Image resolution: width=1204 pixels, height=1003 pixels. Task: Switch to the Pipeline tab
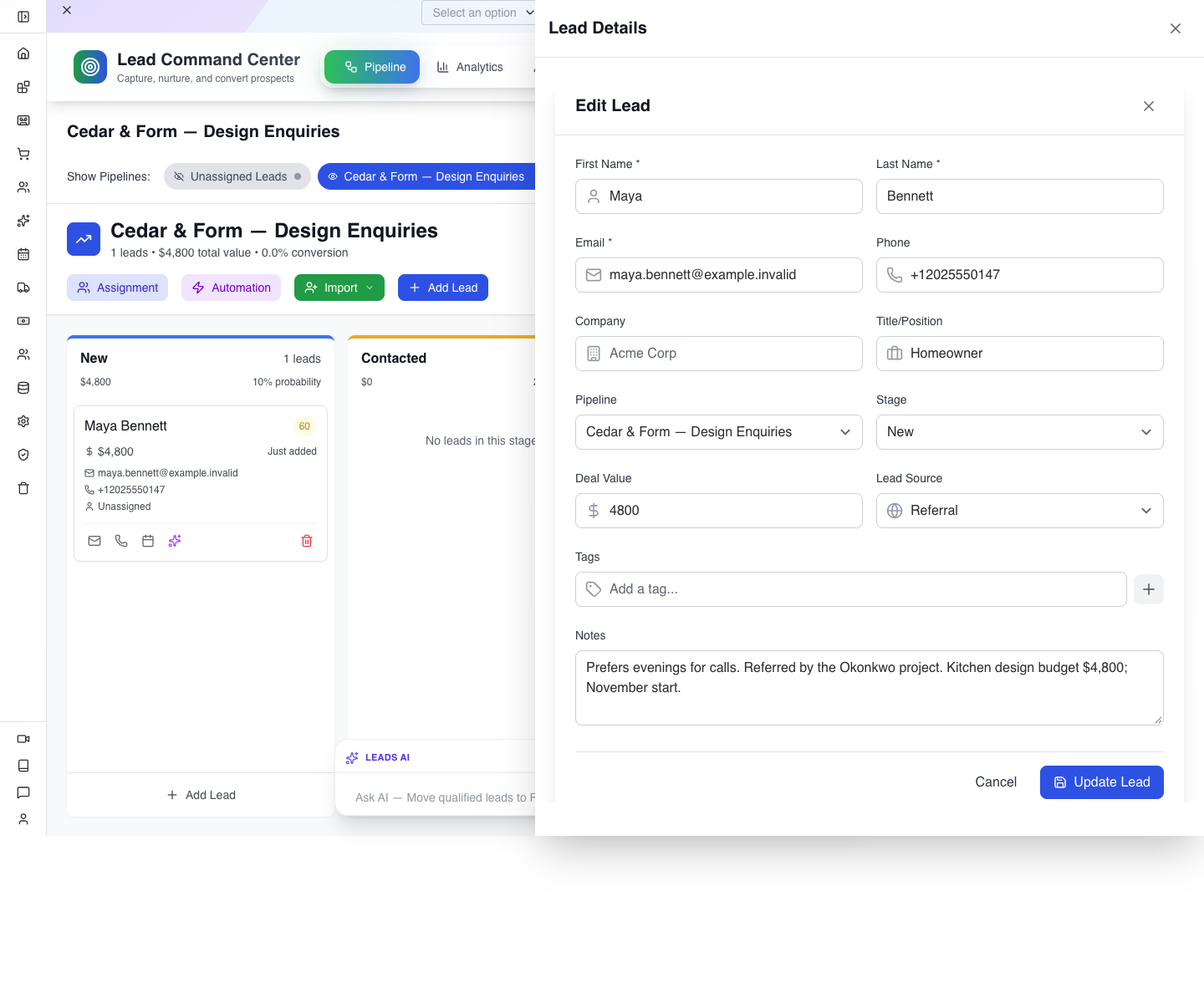(372, 67)
